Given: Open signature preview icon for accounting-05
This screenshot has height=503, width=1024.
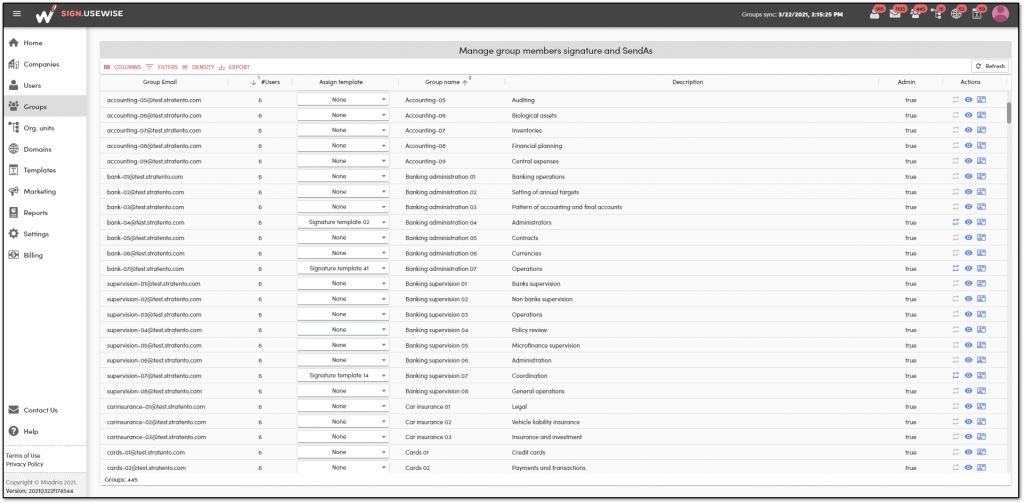Looking at the screenshot, I should (981, 100).
